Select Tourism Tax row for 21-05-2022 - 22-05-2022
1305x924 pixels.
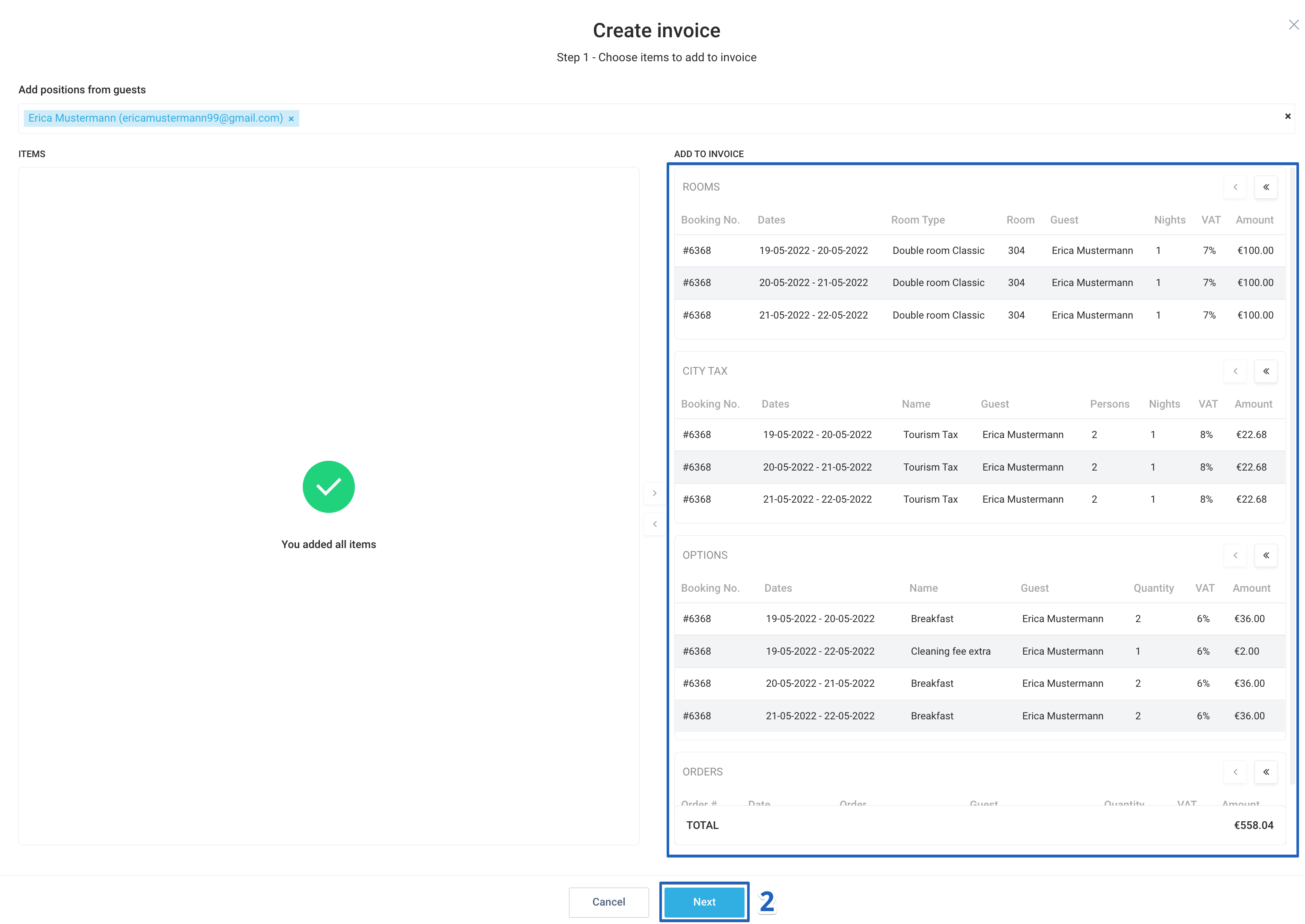980,500
